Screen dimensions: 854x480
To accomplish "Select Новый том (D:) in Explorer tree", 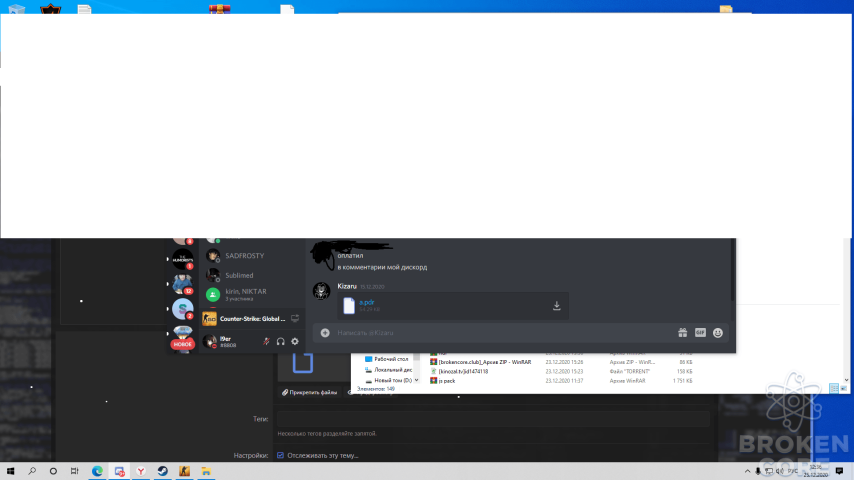I will click(x=388, y=380).
